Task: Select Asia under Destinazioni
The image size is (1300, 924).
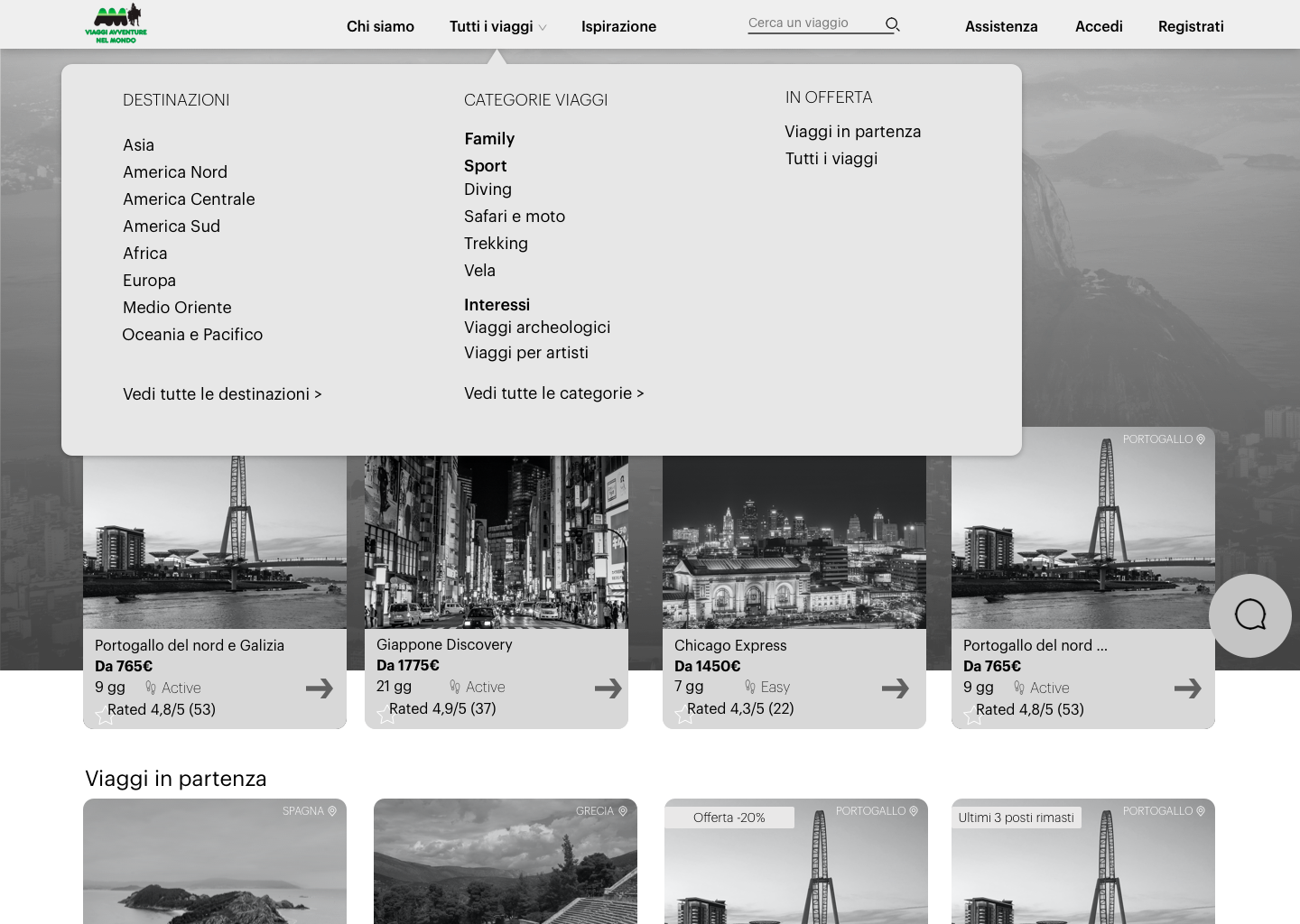Action: [138, 145]
